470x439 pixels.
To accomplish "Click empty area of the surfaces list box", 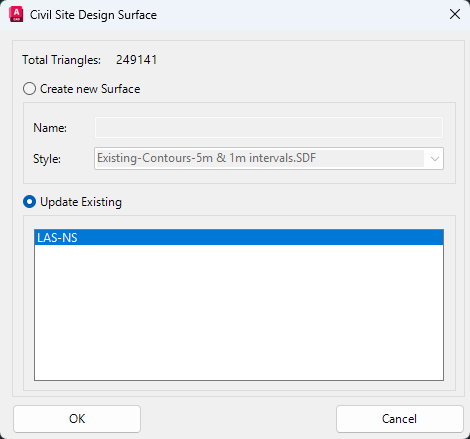I will (239, 312).
